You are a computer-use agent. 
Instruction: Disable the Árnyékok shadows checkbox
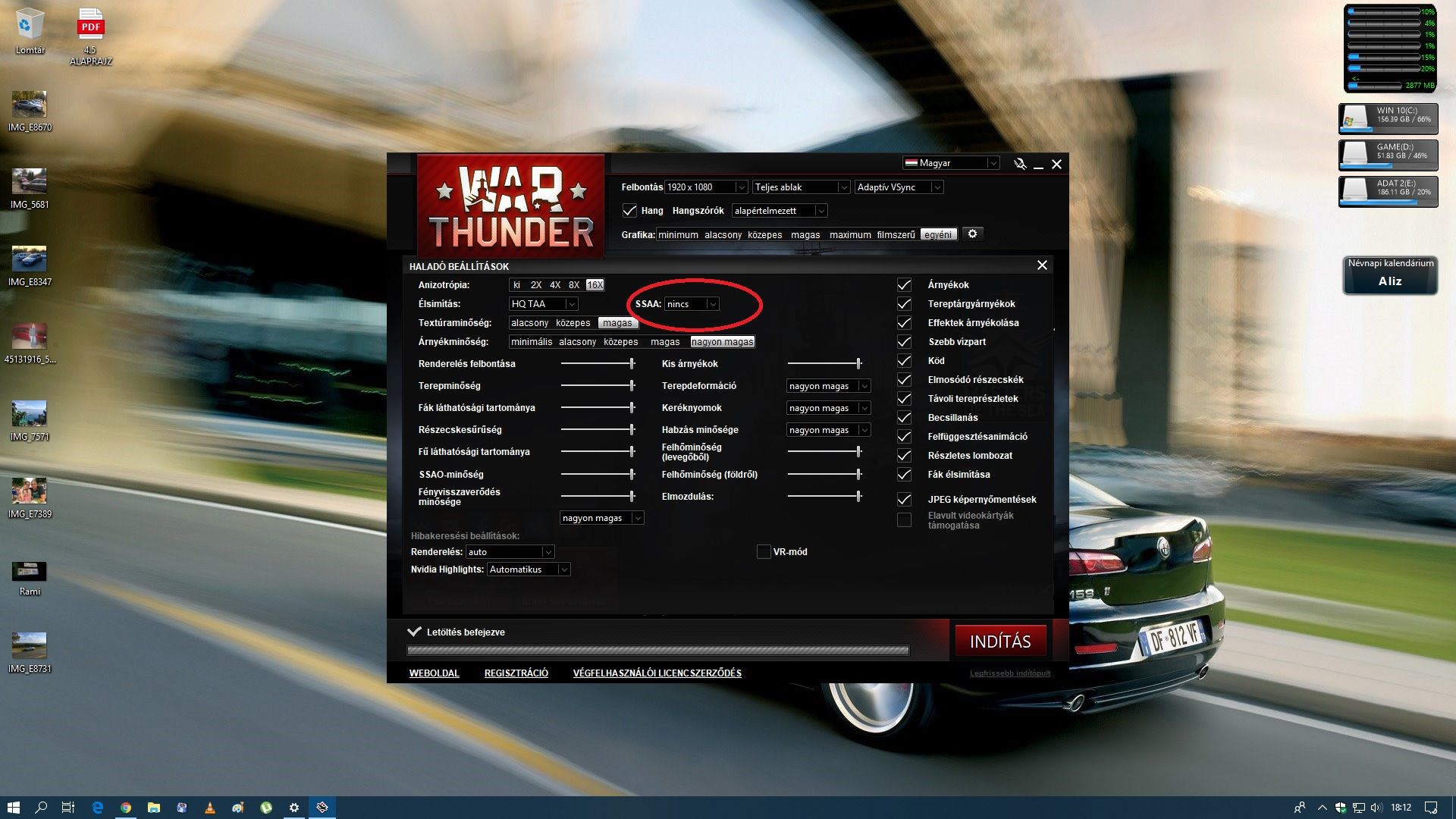[904, 285]
